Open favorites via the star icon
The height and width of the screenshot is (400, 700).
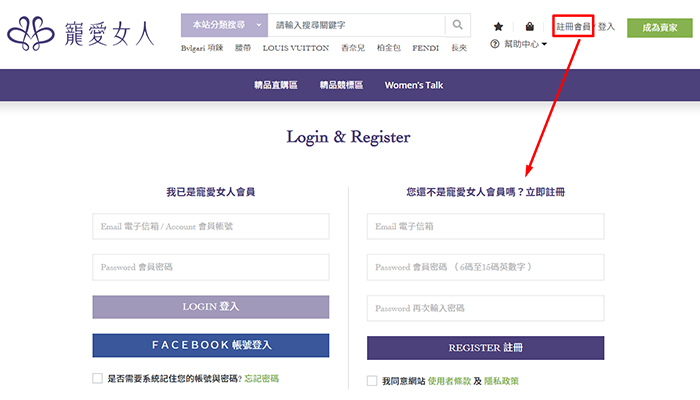point(498,27)
